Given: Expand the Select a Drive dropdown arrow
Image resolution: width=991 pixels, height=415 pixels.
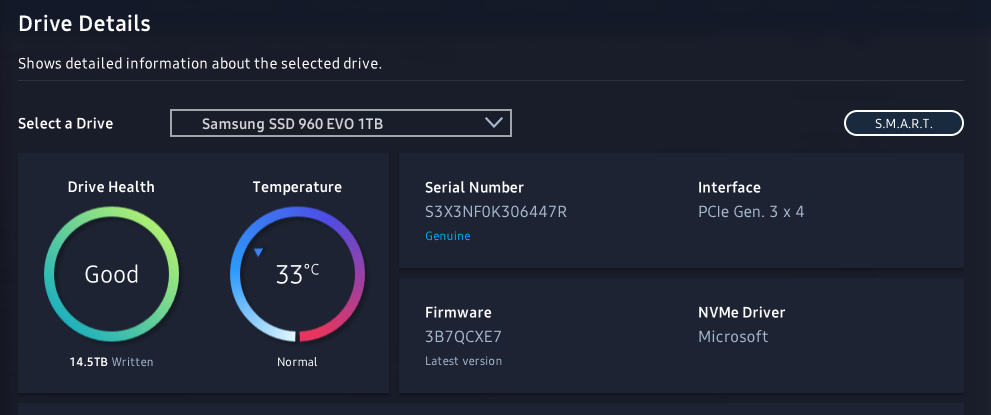Looking at the screenshot, I should point(493,123).
